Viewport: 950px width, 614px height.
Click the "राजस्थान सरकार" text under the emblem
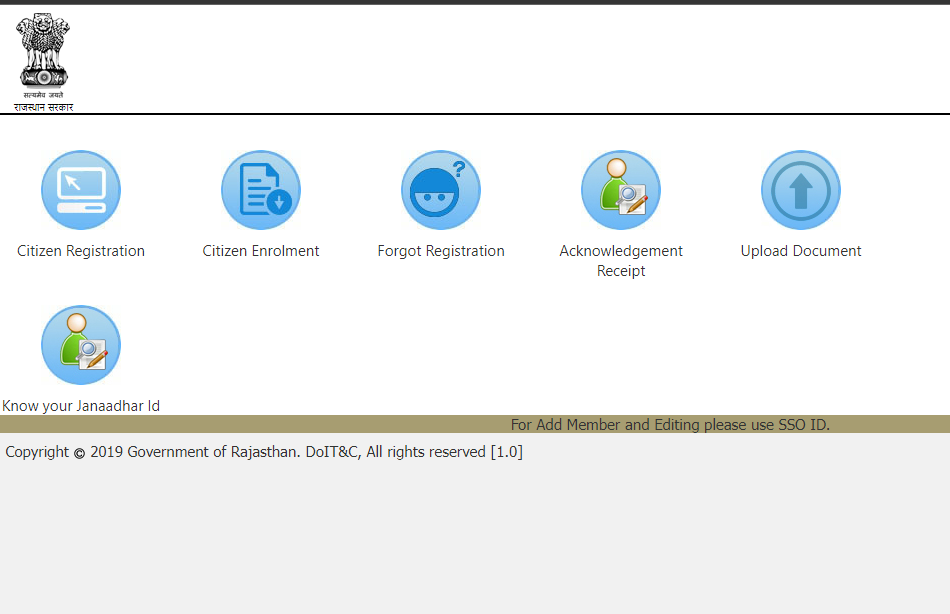[43, 107]
